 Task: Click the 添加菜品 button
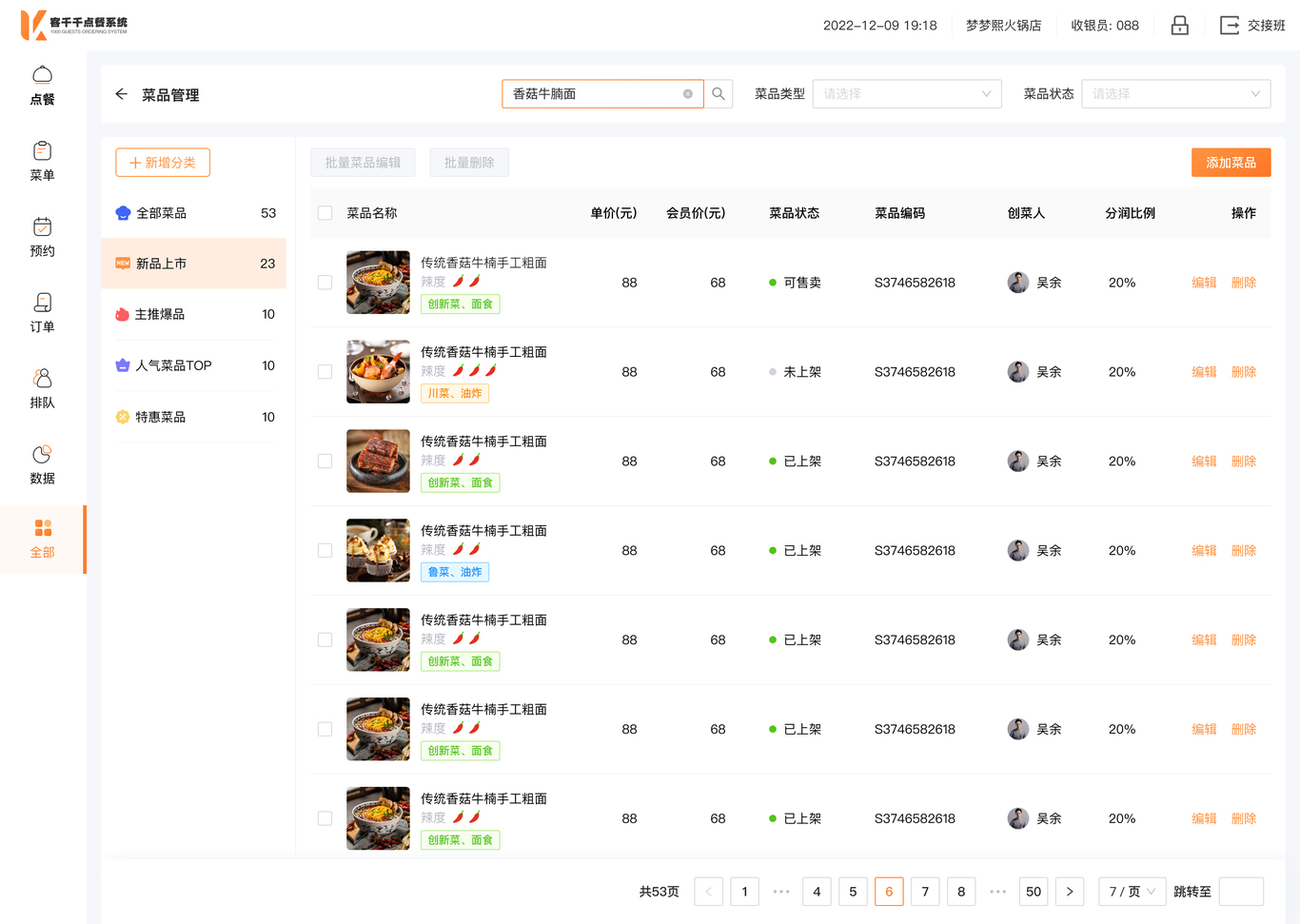(1231, 163)
